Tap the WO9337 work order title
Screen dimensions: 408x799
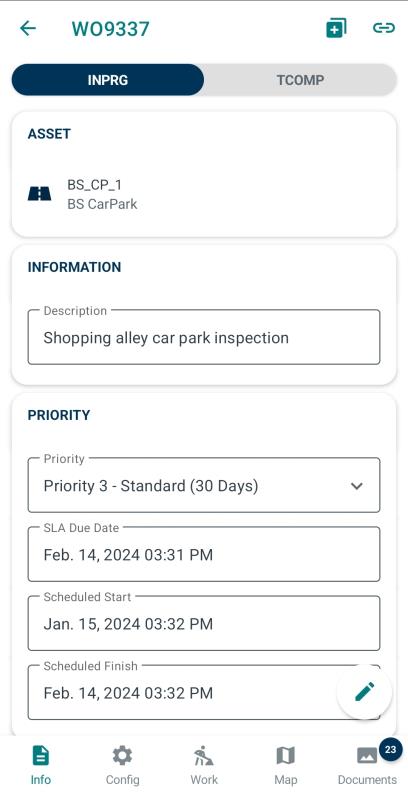pos(111,29)
